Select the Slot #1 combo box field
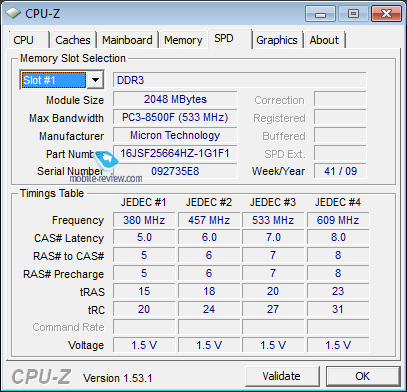Image resolution: width=407 pixels, height=392 pixels. (x=54, y=80)
